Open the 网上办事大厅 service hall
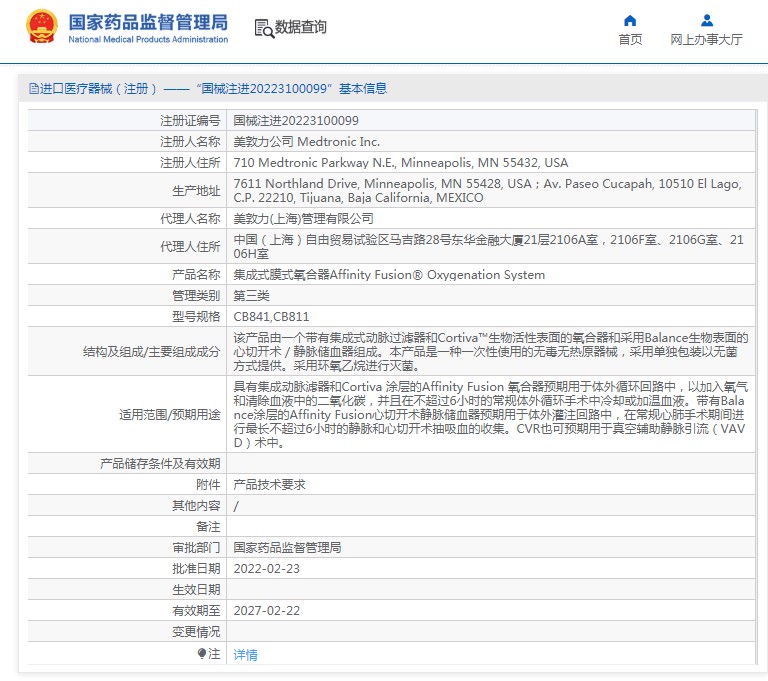 pos(706,40)
